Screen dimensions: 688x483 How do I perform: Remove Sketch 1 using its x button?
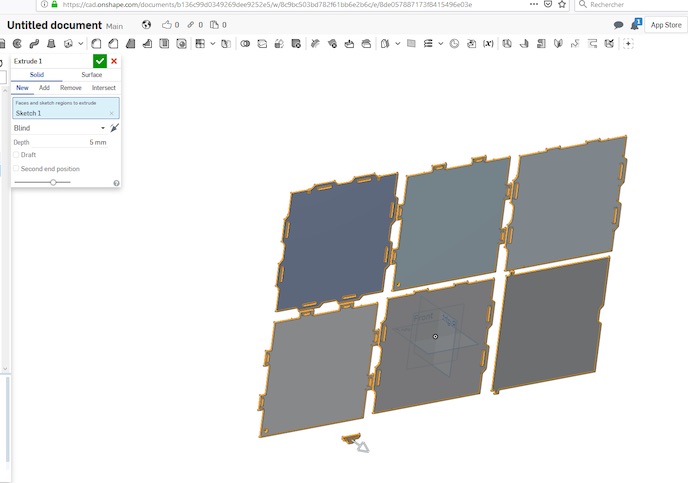click(111, 113)
